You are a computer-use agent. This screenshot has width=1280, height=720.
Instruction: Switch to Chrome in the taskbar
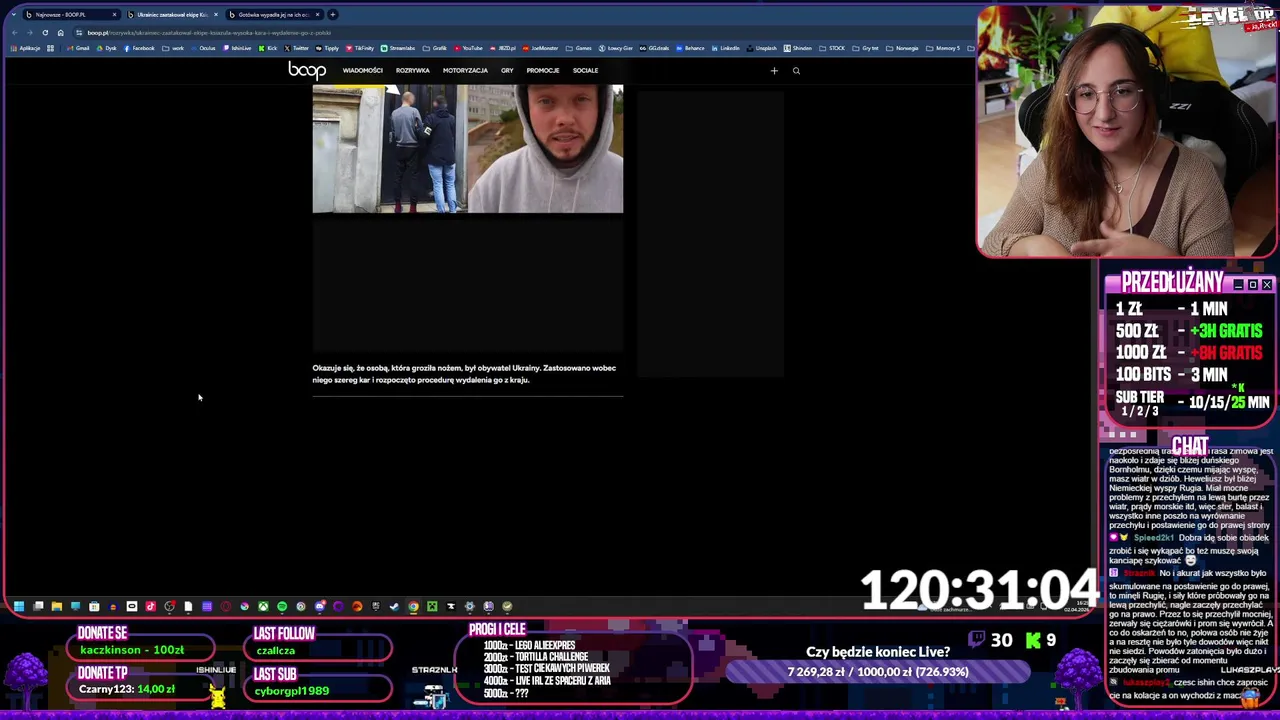click(x=413, y=606)
